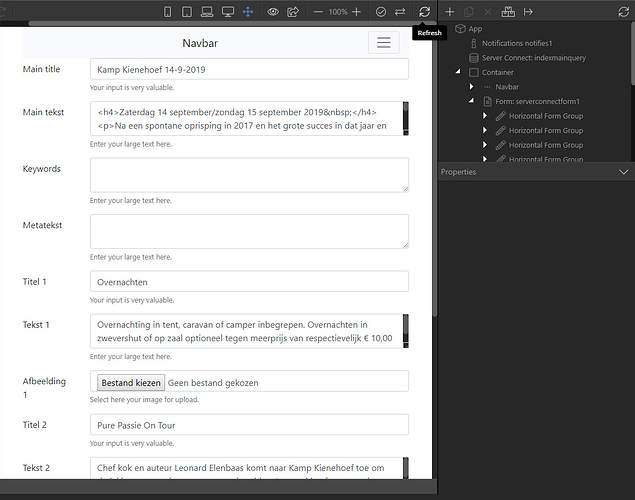Click the Main tekst textarea scrollbar
Screen dimensions: 635x500
point(406,119)
